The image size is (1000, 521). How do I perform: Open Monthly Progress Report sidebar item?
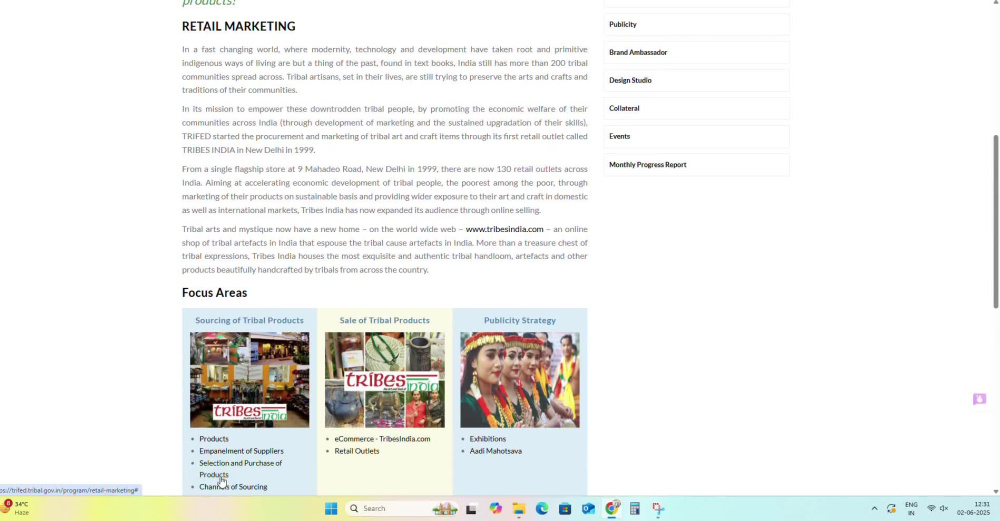coord(696,165)
